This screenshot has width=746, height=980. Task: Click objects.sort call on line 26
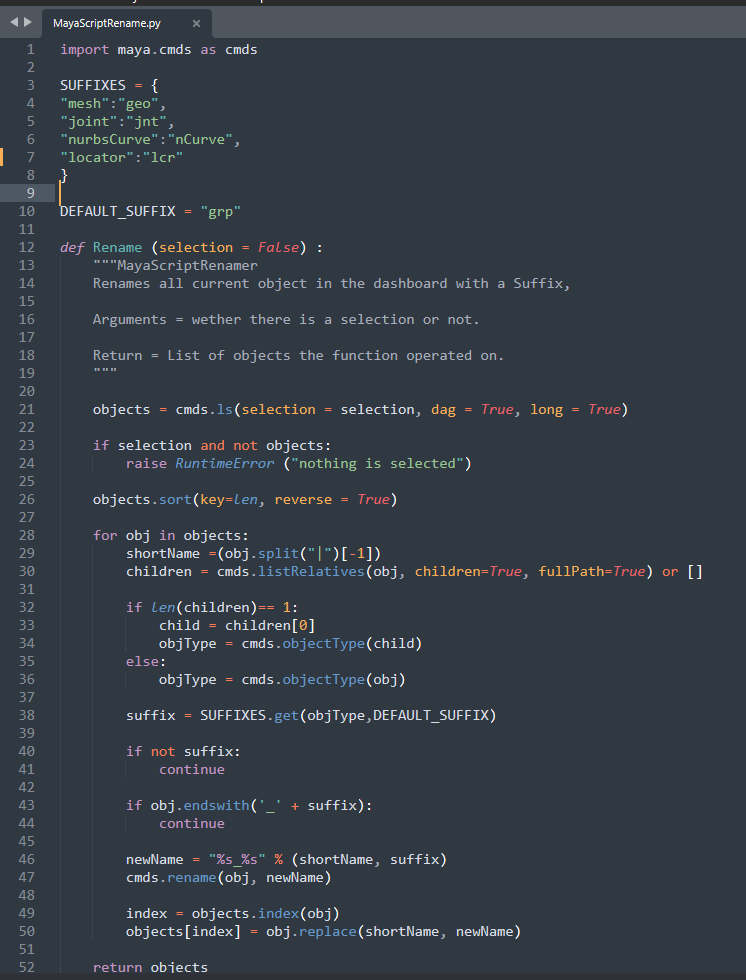[x=245, y=499]
